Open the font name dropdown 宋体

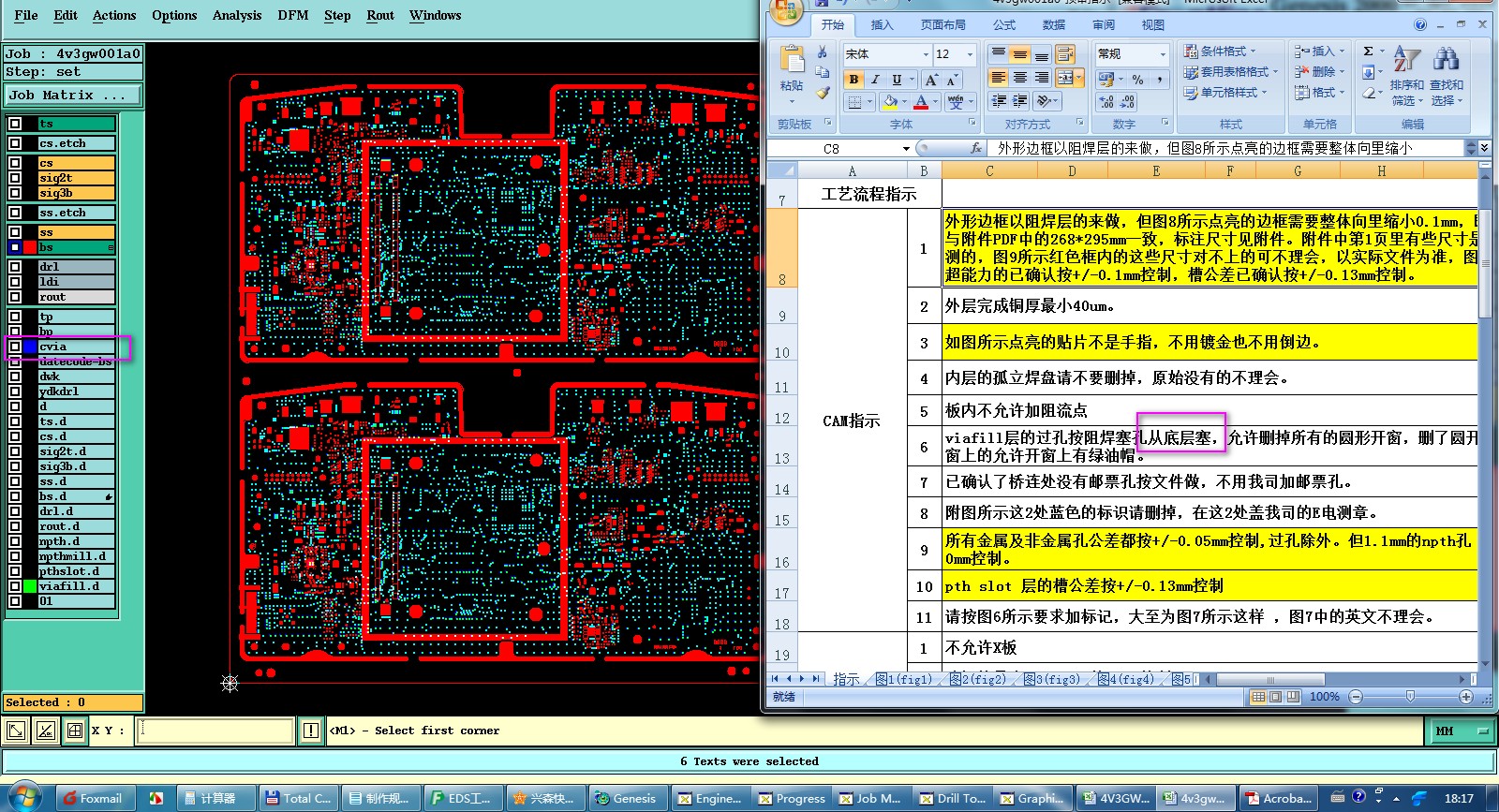[x=926, y=54]
